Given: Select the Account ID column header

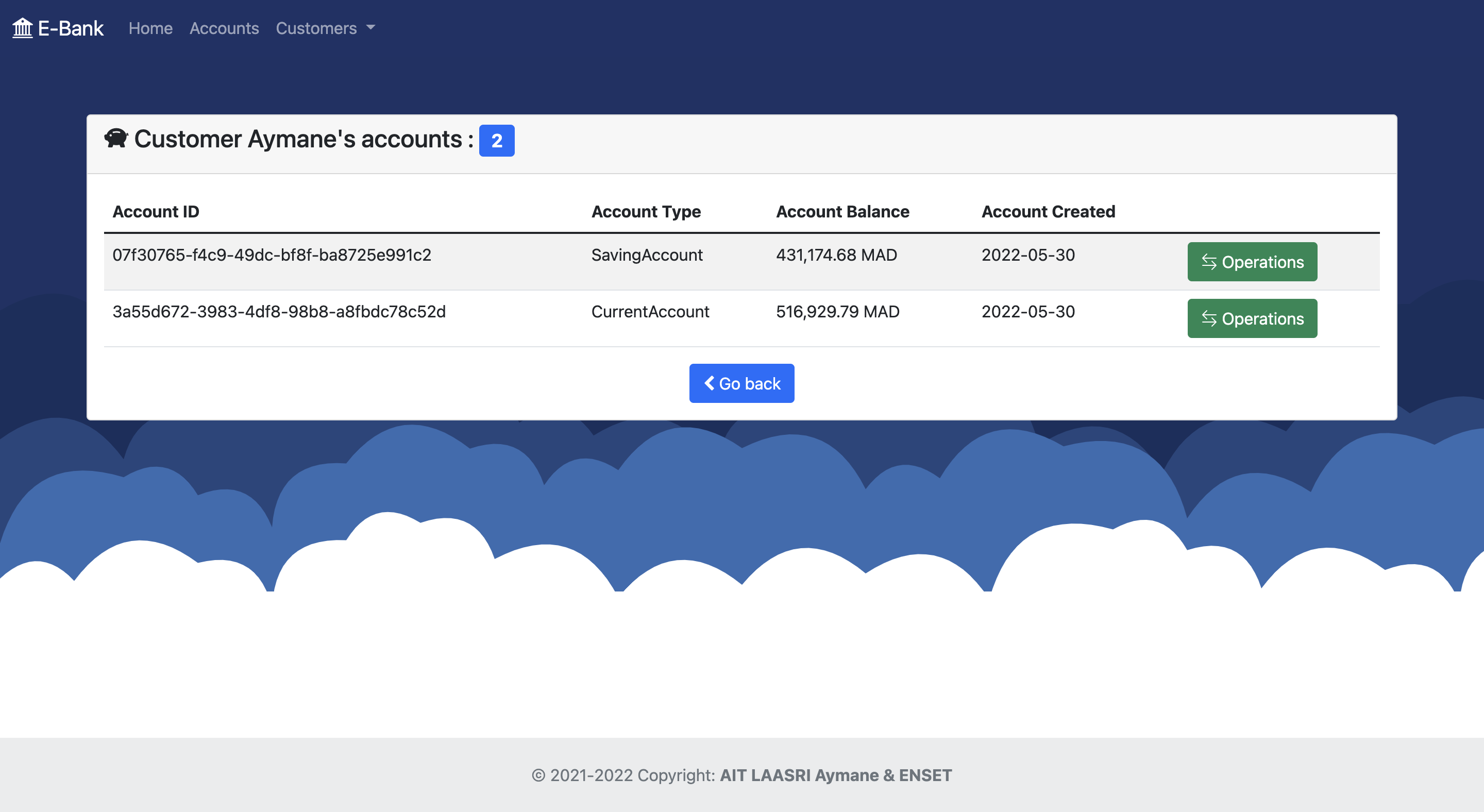Looking at the screenshot, I should click(156, 211).
